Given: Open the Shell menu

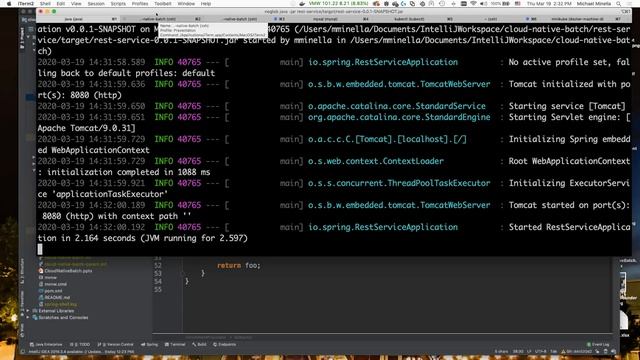Looking at the screenshot, I should [x=45, y=4].
